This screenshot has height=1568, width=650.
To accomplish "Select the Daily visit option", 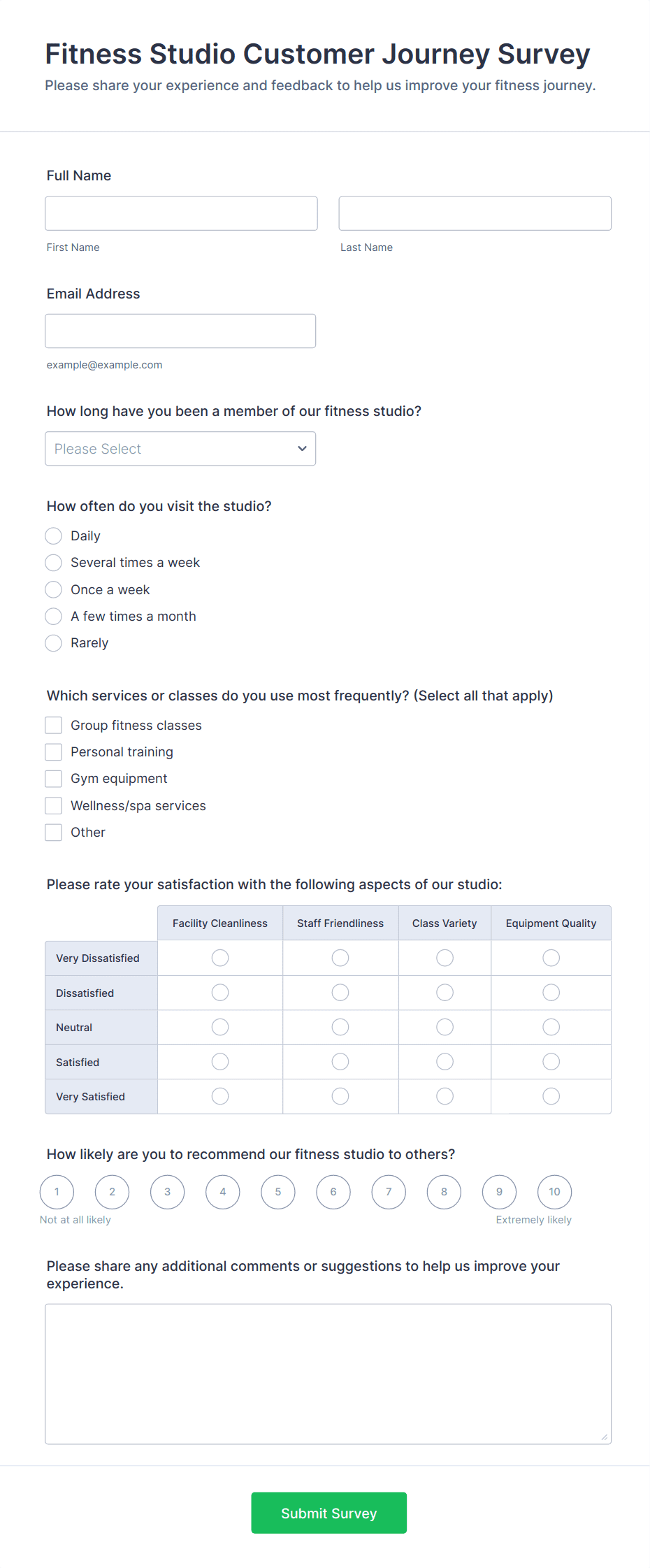I will point(54,536).
